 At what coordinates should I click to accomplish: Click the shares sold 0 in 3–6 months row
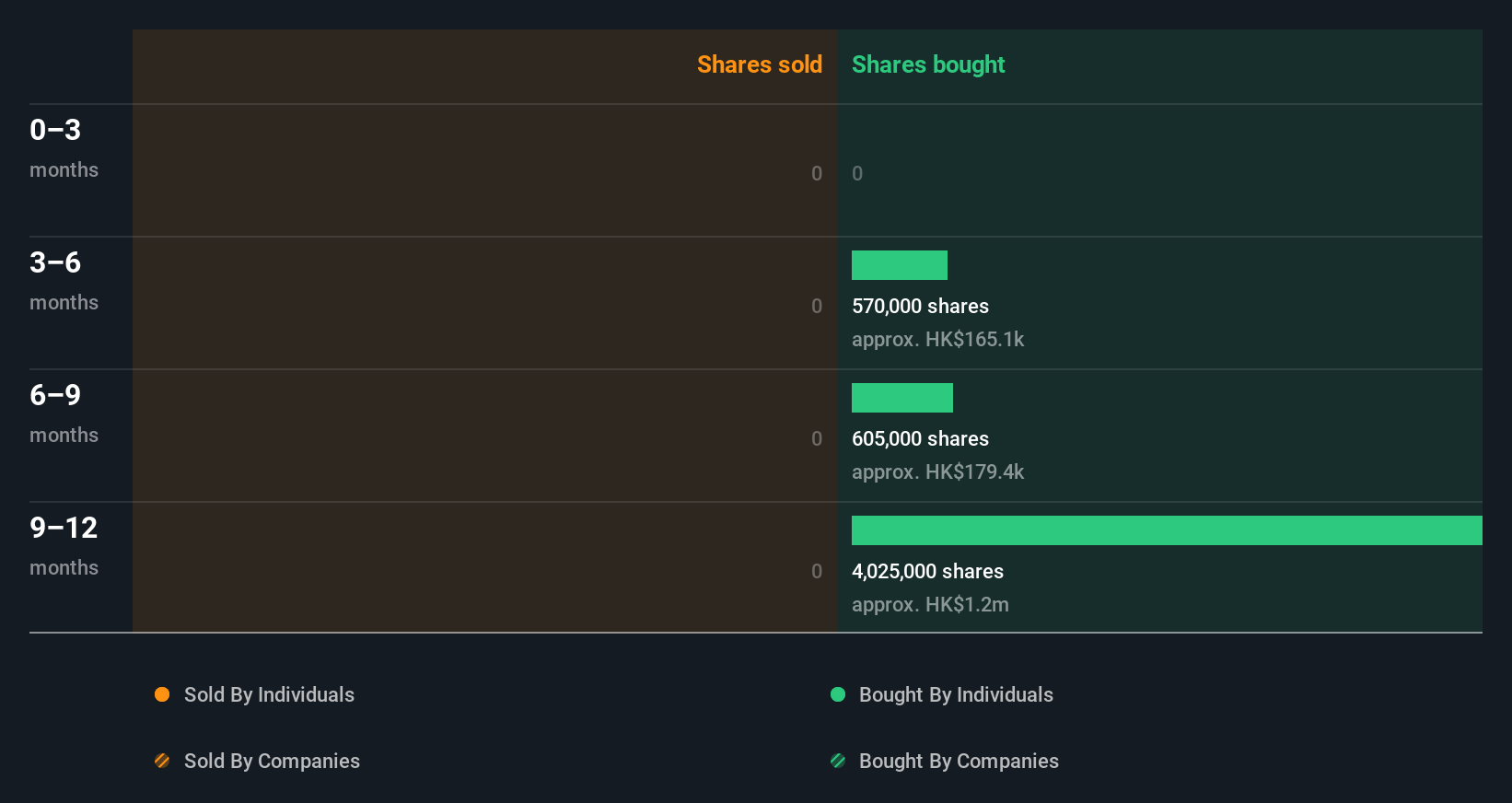[817, 307]
